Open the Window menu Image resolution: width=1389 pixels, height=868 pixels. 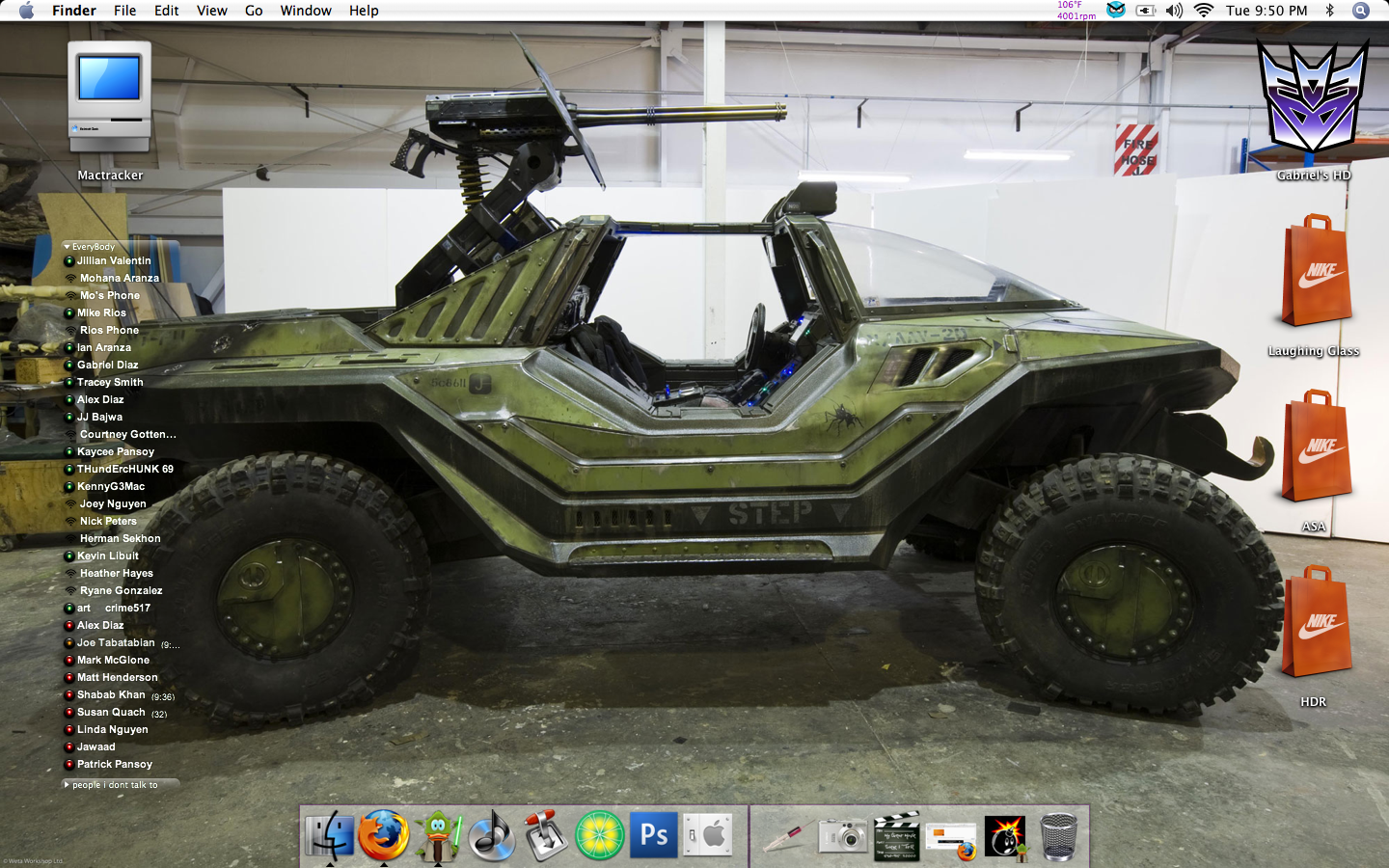pyautogui.click(x=306, y=11)
